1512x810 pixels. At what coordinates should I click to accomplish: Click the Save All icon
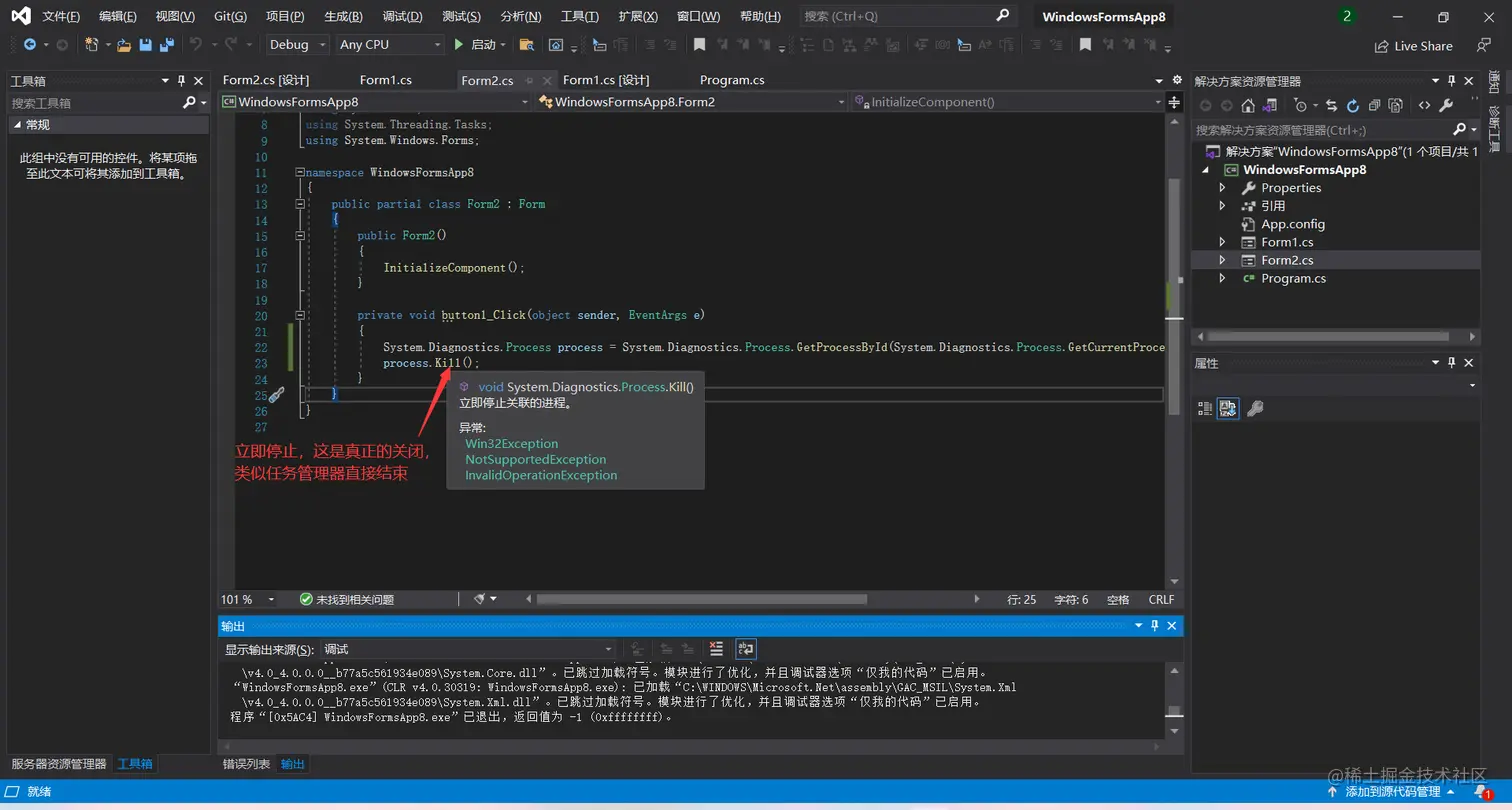click(x=167, y=45)
